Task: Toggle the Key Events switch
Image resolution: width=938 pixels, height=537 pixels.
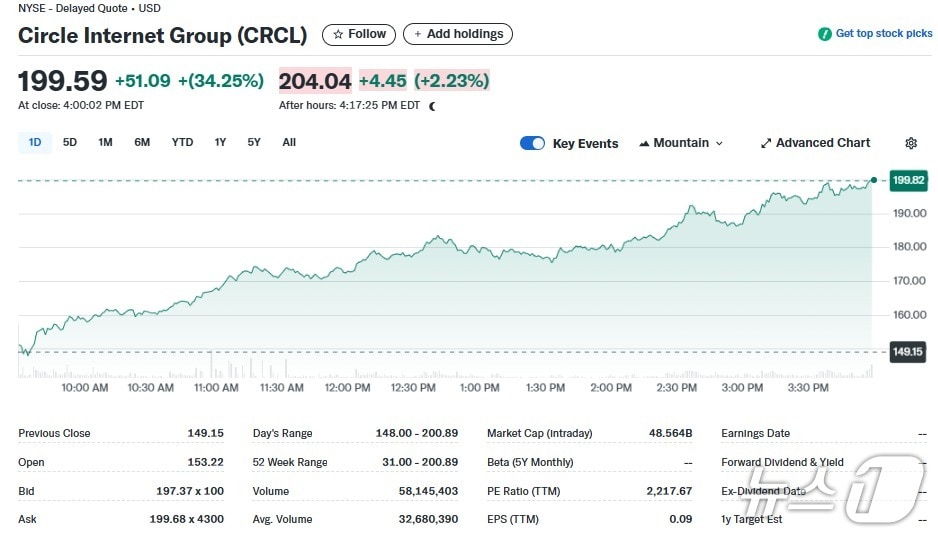Action: click(x=532, y=143)
